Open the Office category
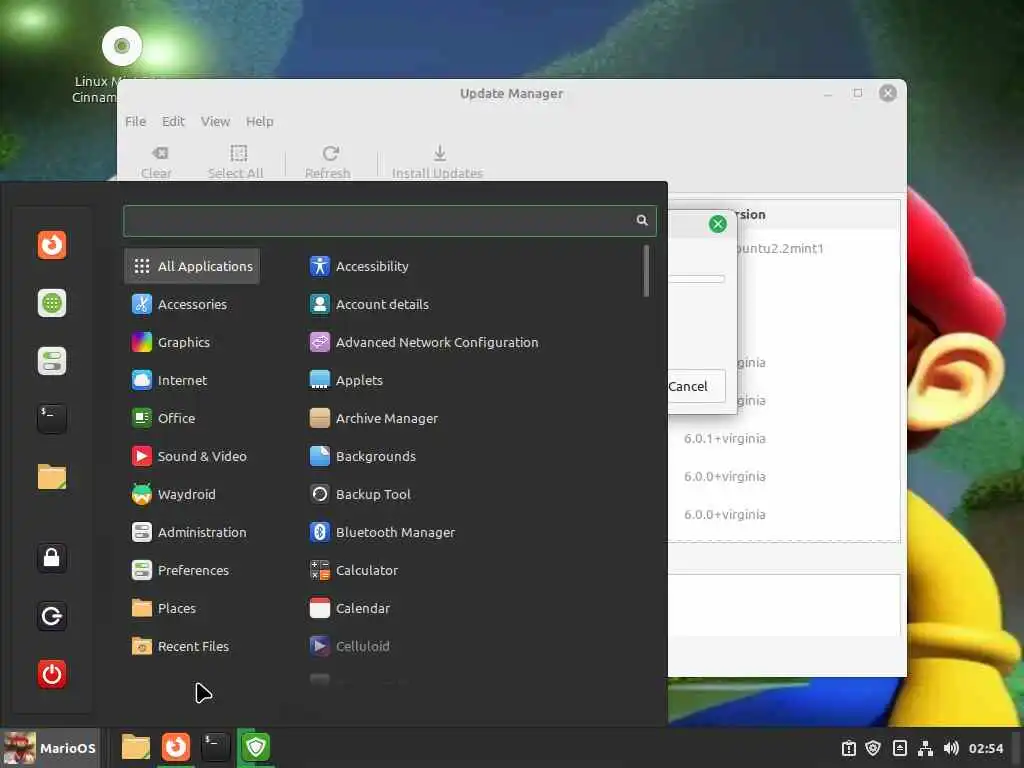Image resolution: width=1024 pixels, height=768 pixels. pos(164,418)
